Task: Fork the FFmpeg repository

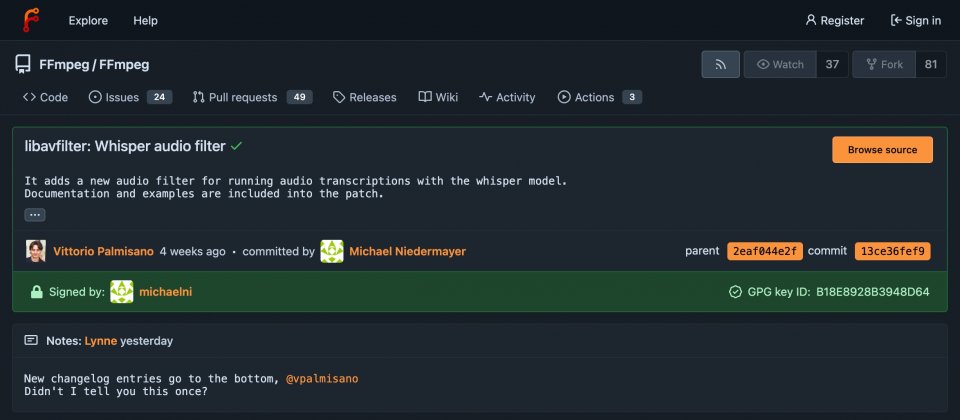Action: [883, 65]
